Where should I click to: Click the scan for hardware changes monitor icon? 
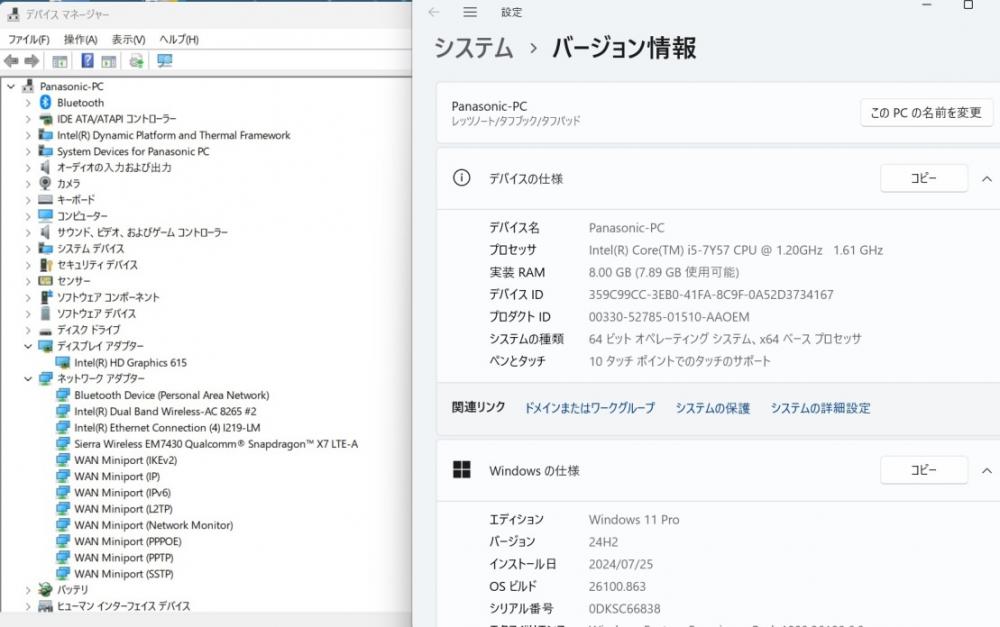point(165,61)
